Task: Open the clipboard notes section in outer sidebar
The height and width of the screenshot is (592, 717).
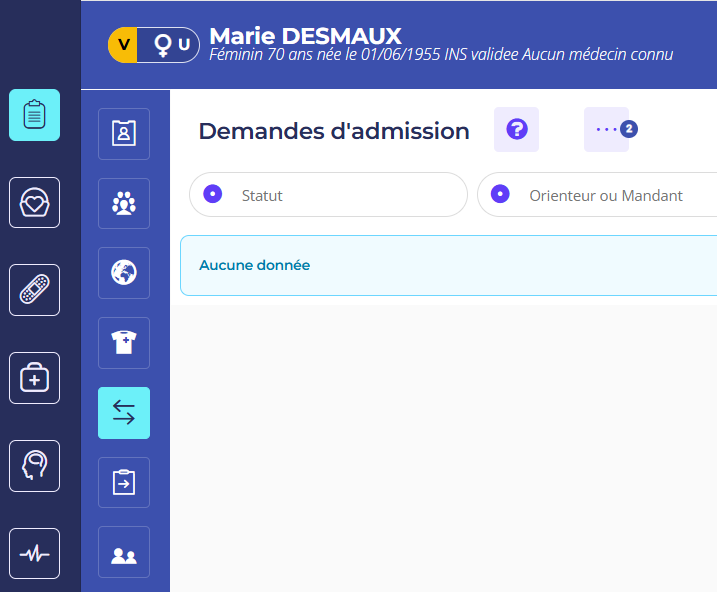Action: coord(34,115)
